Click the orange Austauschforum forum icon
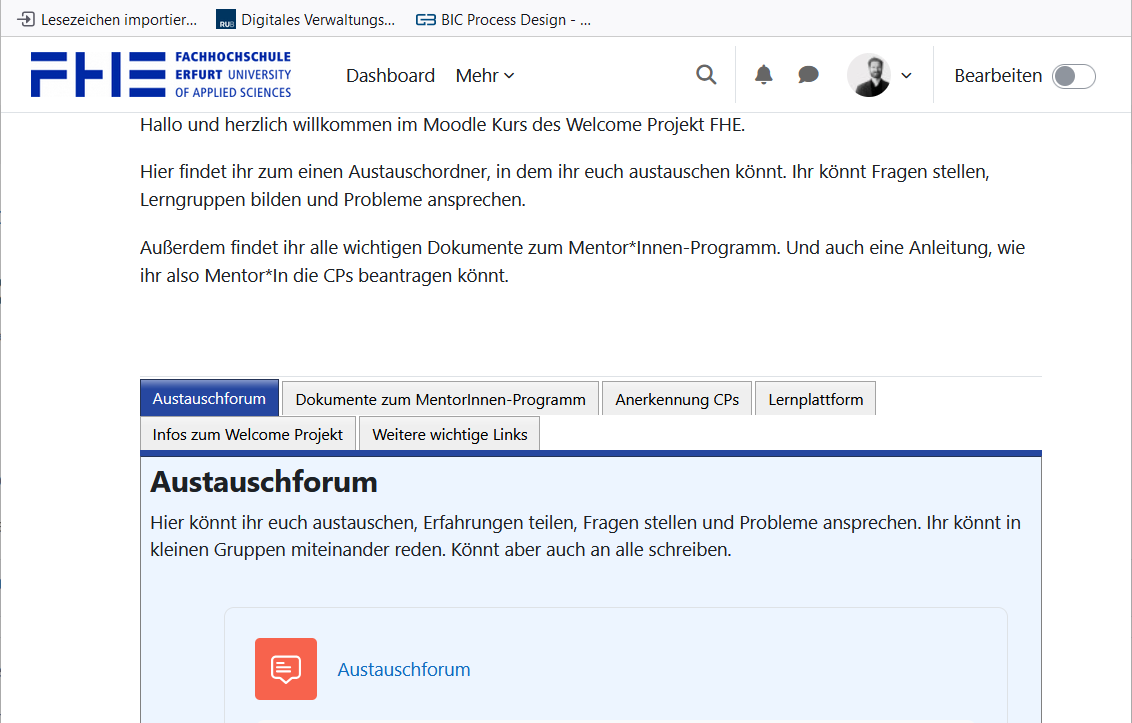Viewport: 1132px width, 723px height. 286,669
